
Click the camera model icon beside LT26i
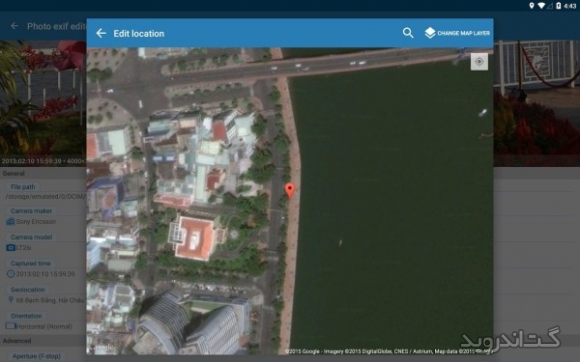pyautogui.click(x=10, y=247)
